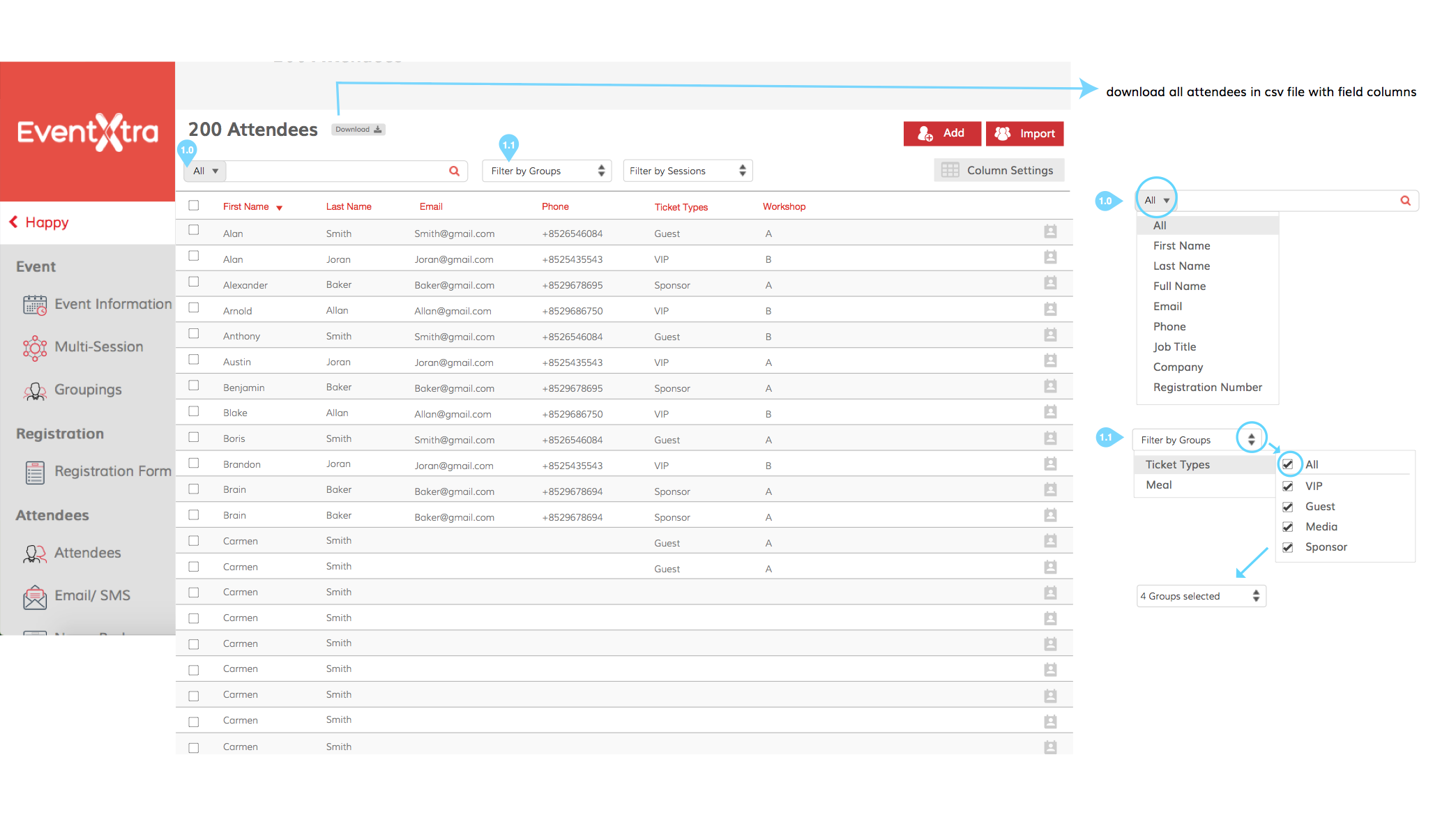The height and width of the screenshot is (817, 1456).
Task: Click the EventXtra logo
Action: point(88,132)
